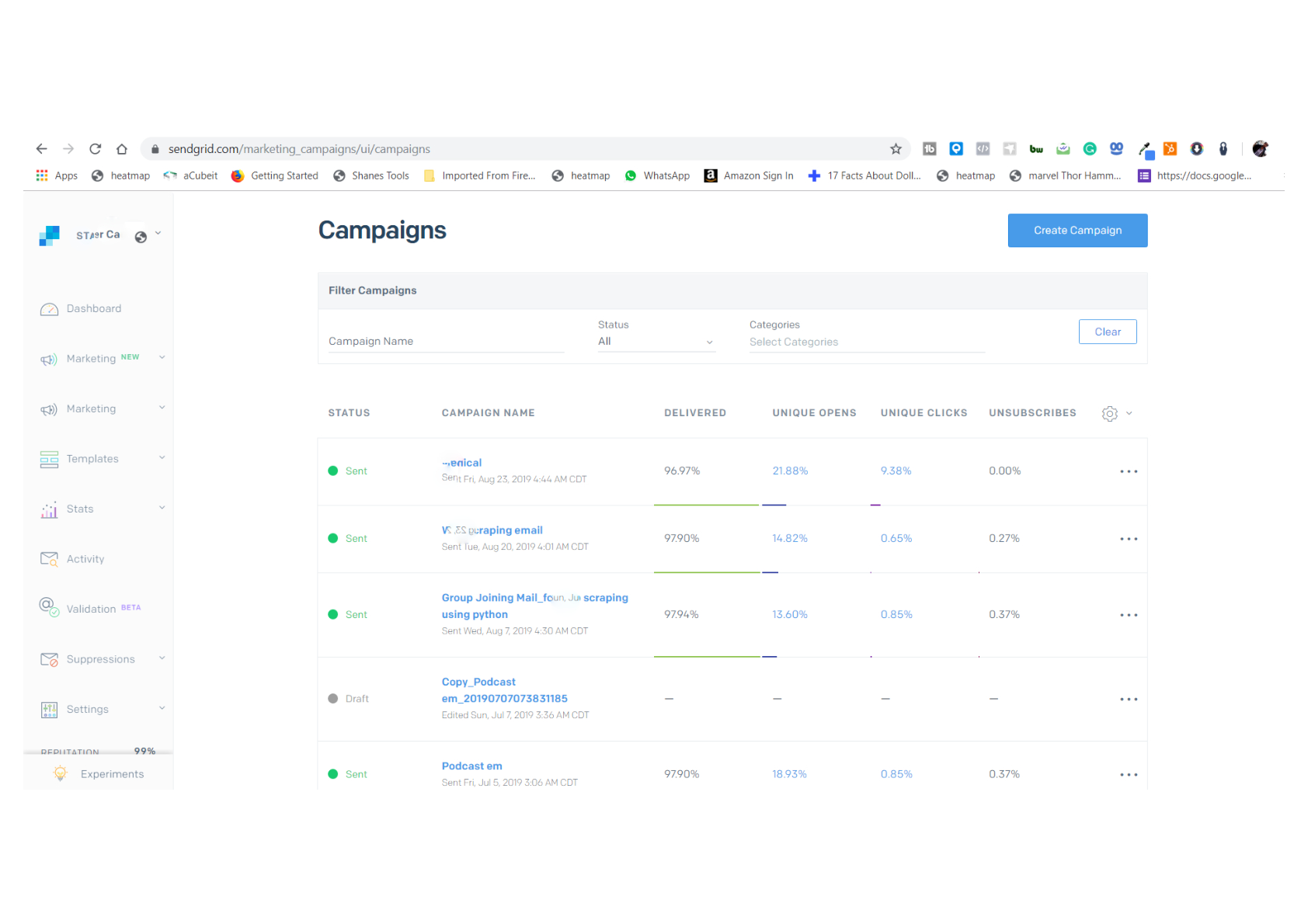Open the options menu for Copy_Podcast draft
This screenshot has width=1308, height=924.
click(1129, 699)
